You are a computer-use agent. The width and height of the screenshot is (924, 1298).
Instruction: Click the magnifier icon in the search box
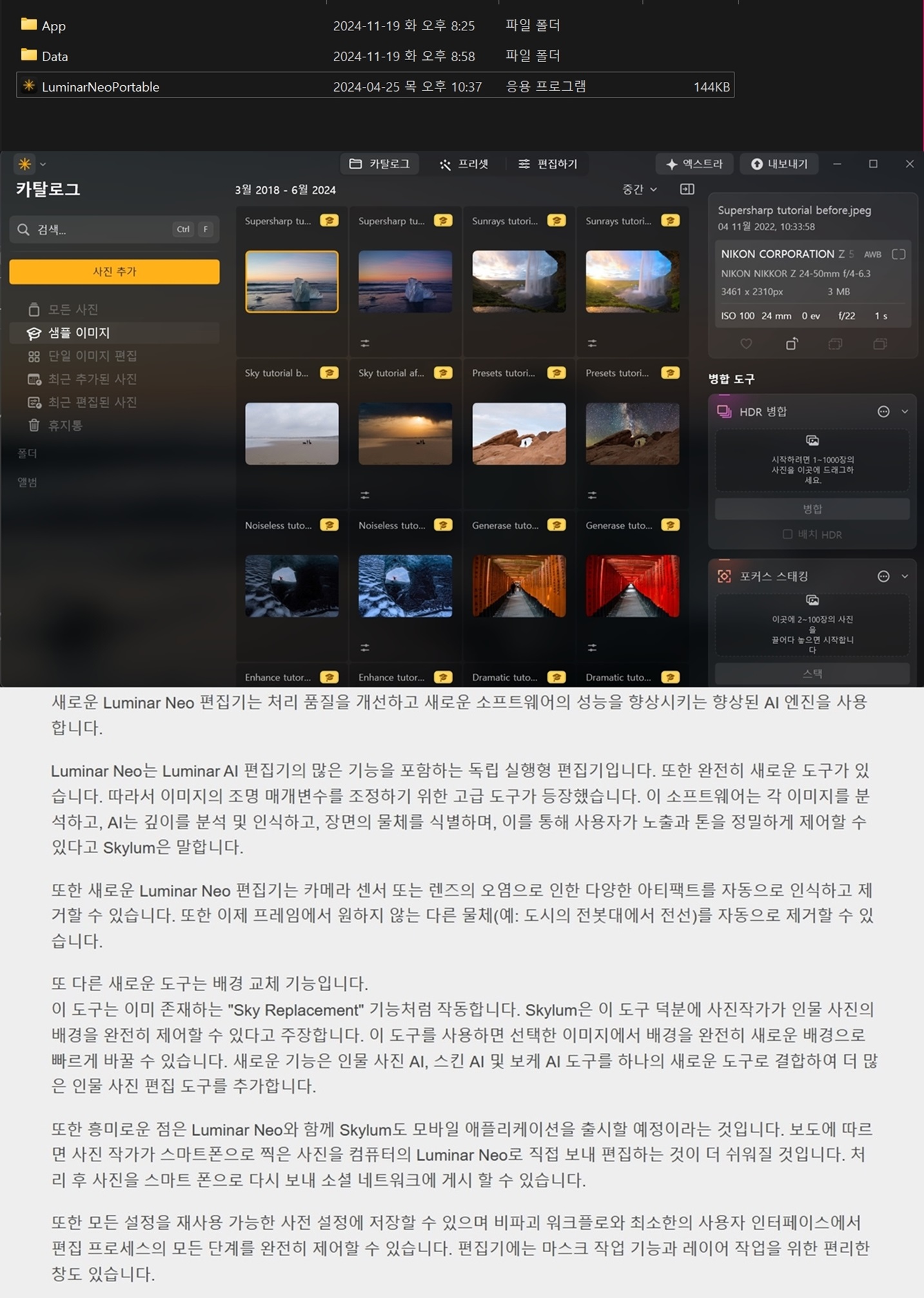coord(23,230)
